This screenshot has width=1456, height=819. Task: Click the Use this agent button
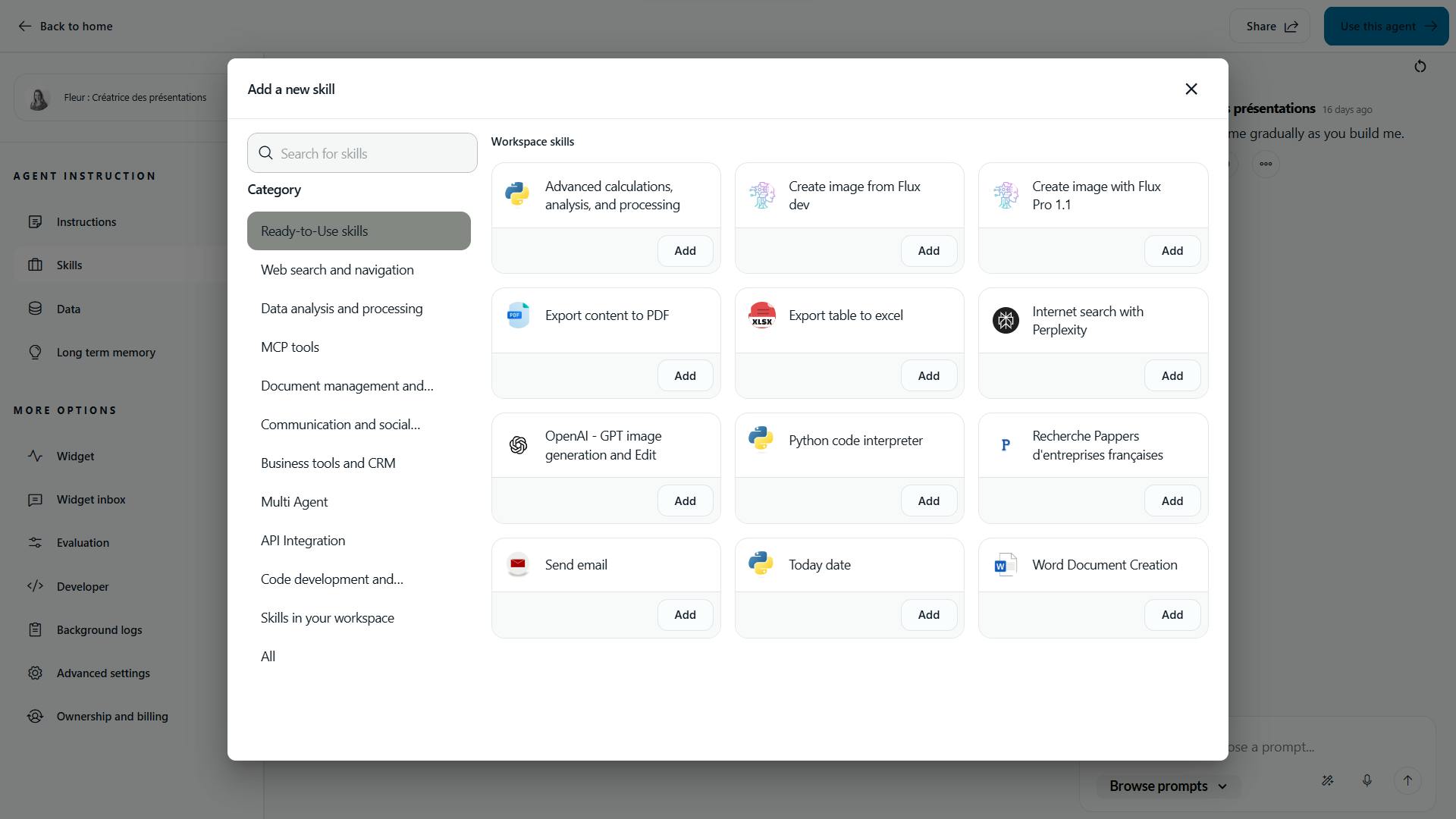pyautogui.click(x=1385, y=25)
